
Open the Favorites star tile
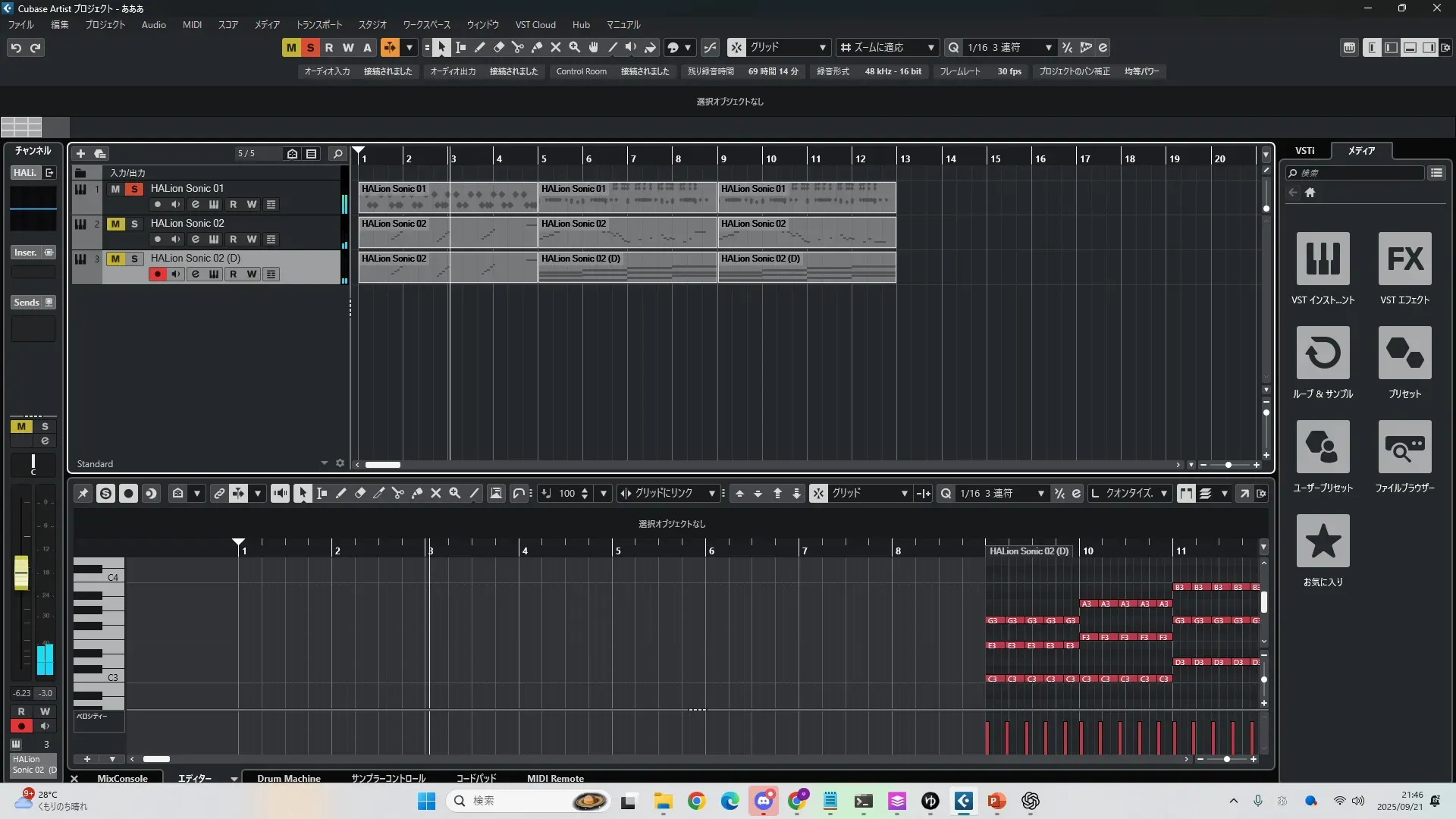[x=1323, y=541]
